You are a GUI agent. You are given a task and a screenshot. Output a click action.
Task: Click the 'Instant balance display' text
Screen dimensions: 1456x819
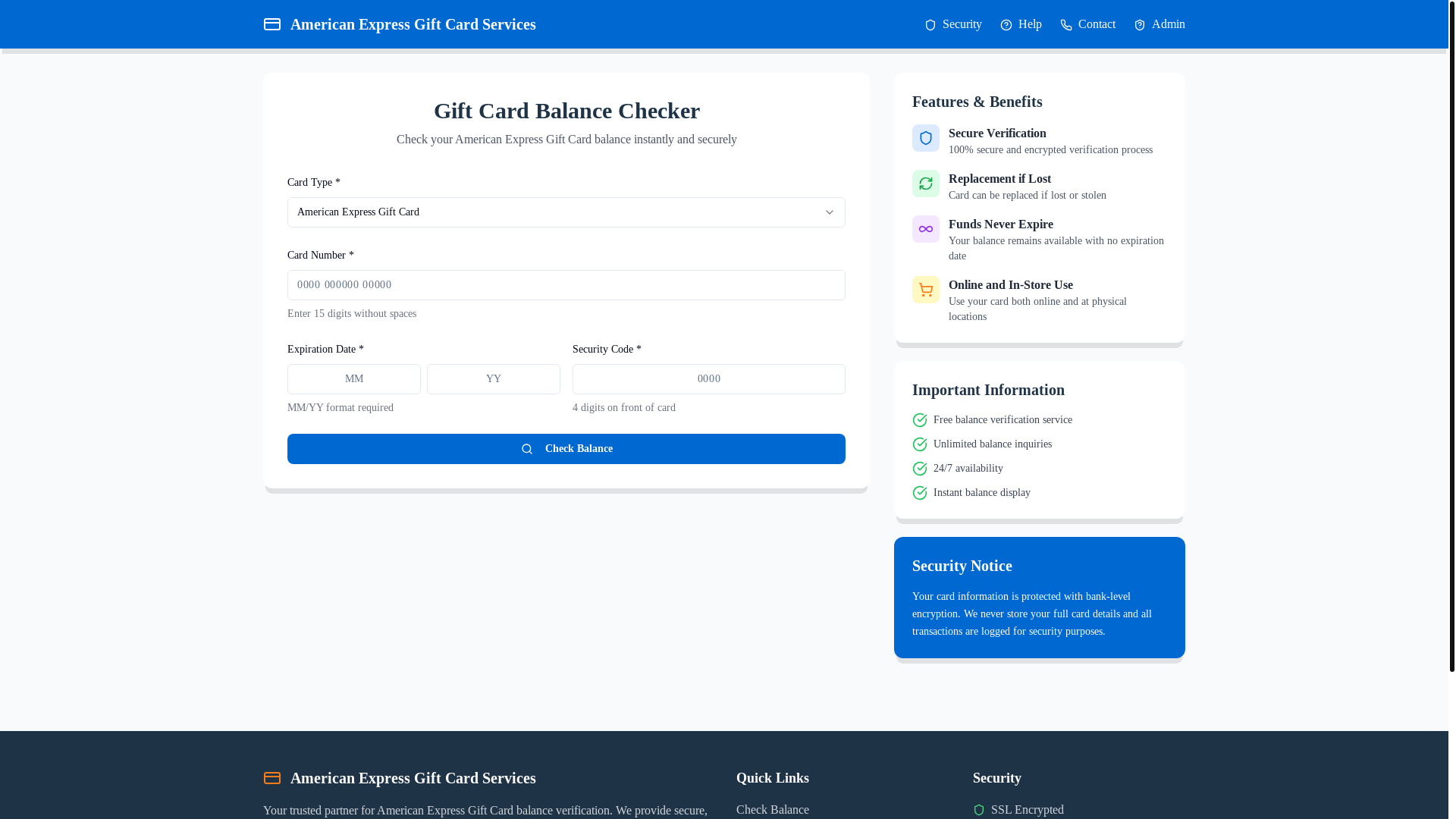tap(982, 493)
